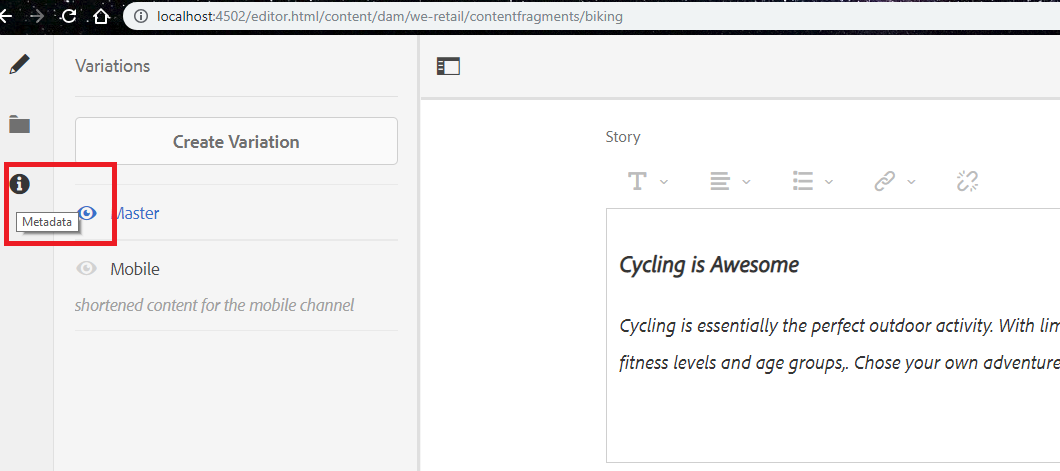Viewport: 1060px width, 471px height.
Task: Click the text format T icon
Action: (637, 181)
